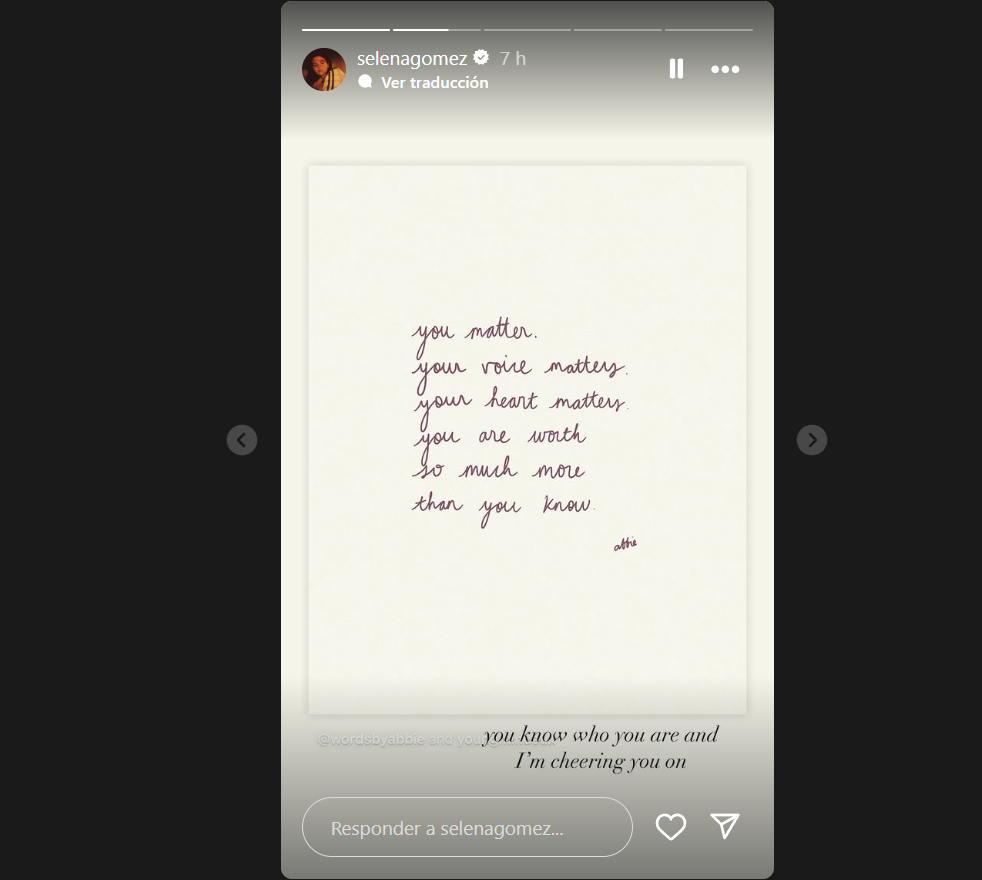The width and height of the screenshot is (982, 880).
Task: Open the three-dot more options menu
Action: click(725, 69)
